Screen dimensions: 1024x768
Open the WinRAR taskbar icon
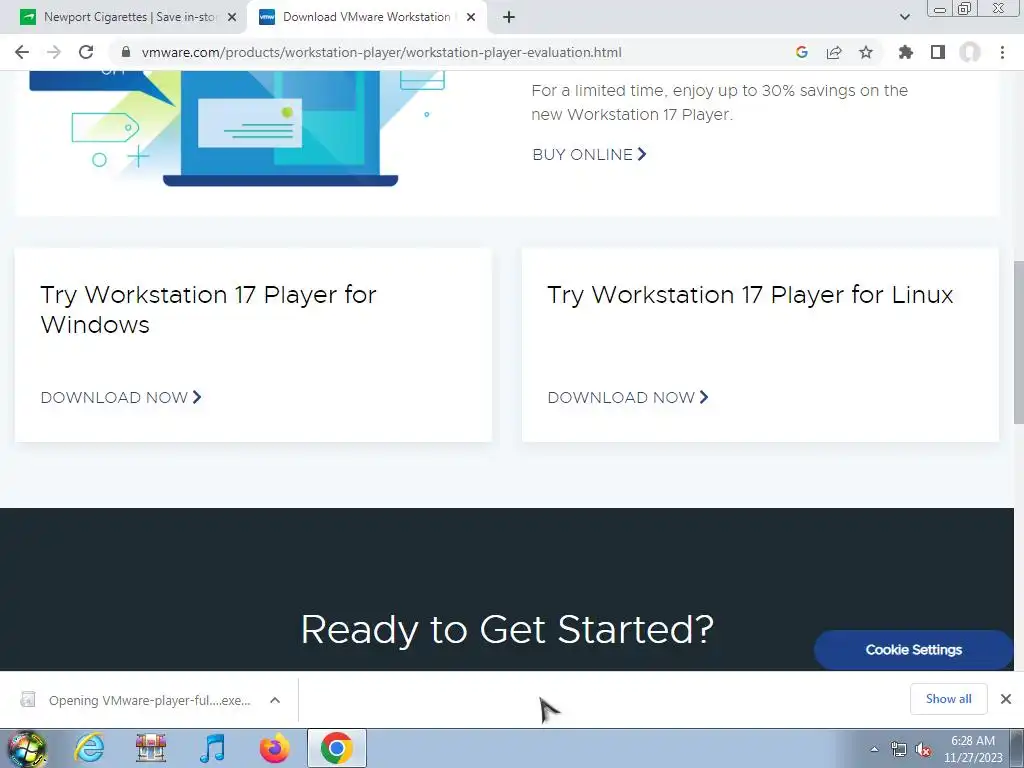pyautogui.click(x=151, y=748)
